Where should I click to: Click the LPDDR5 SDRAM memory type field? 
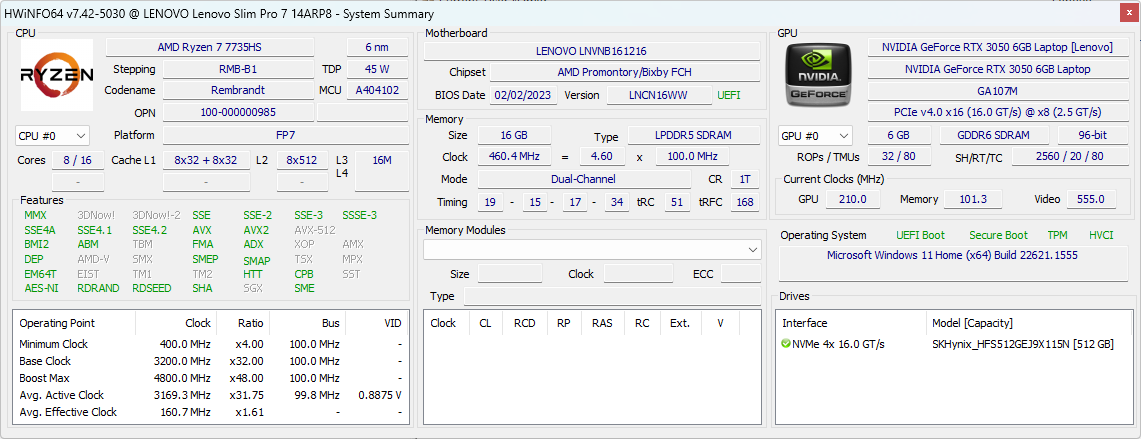point(691,137)
